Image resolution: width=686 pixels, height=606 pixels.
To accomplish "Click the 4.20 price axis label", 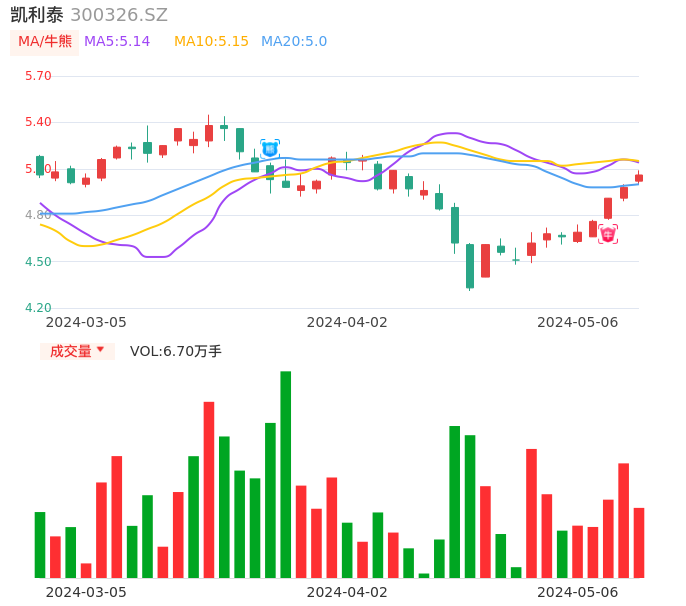I will click(38, 308).
